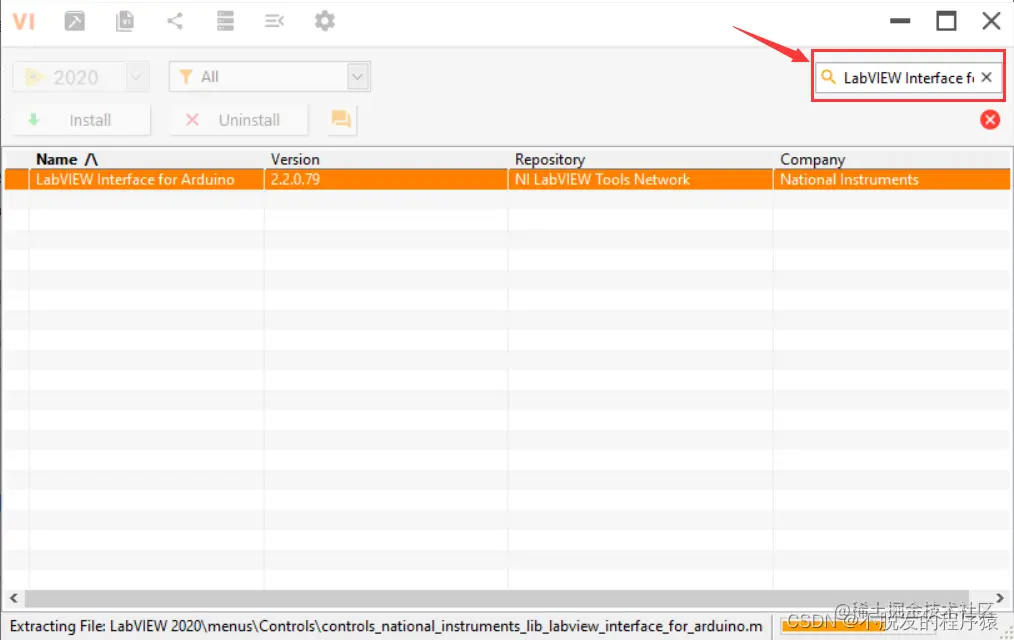The height and width of the screenshot is (640, 1014).
Task: Click the horizontal scrollbar right arrow
Action: [1000, 598]
